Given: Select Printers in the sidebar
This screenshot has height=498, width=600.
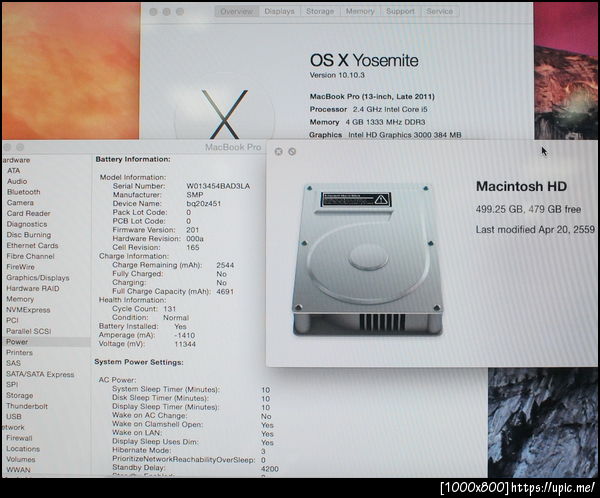Looking at the screenshot, I should click(20, 353).
